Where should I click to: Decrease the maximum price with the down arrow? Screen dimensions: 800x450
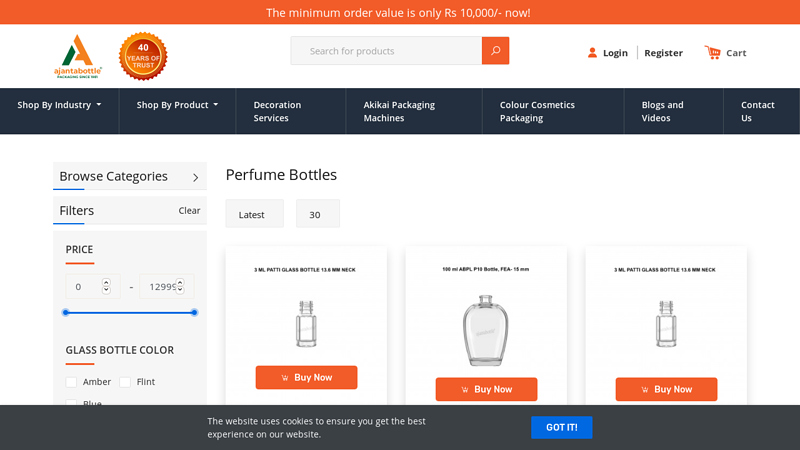[180, 290]
